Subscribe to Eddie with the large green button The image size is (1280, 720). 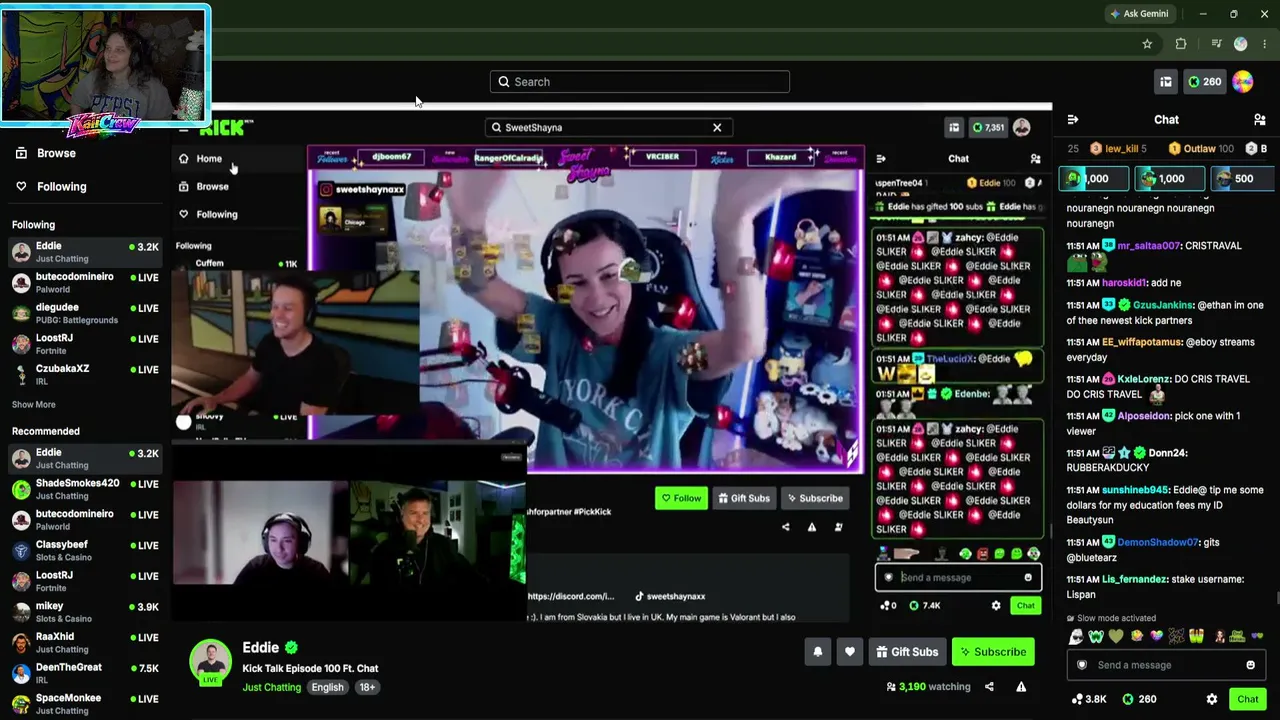point(994,652)
